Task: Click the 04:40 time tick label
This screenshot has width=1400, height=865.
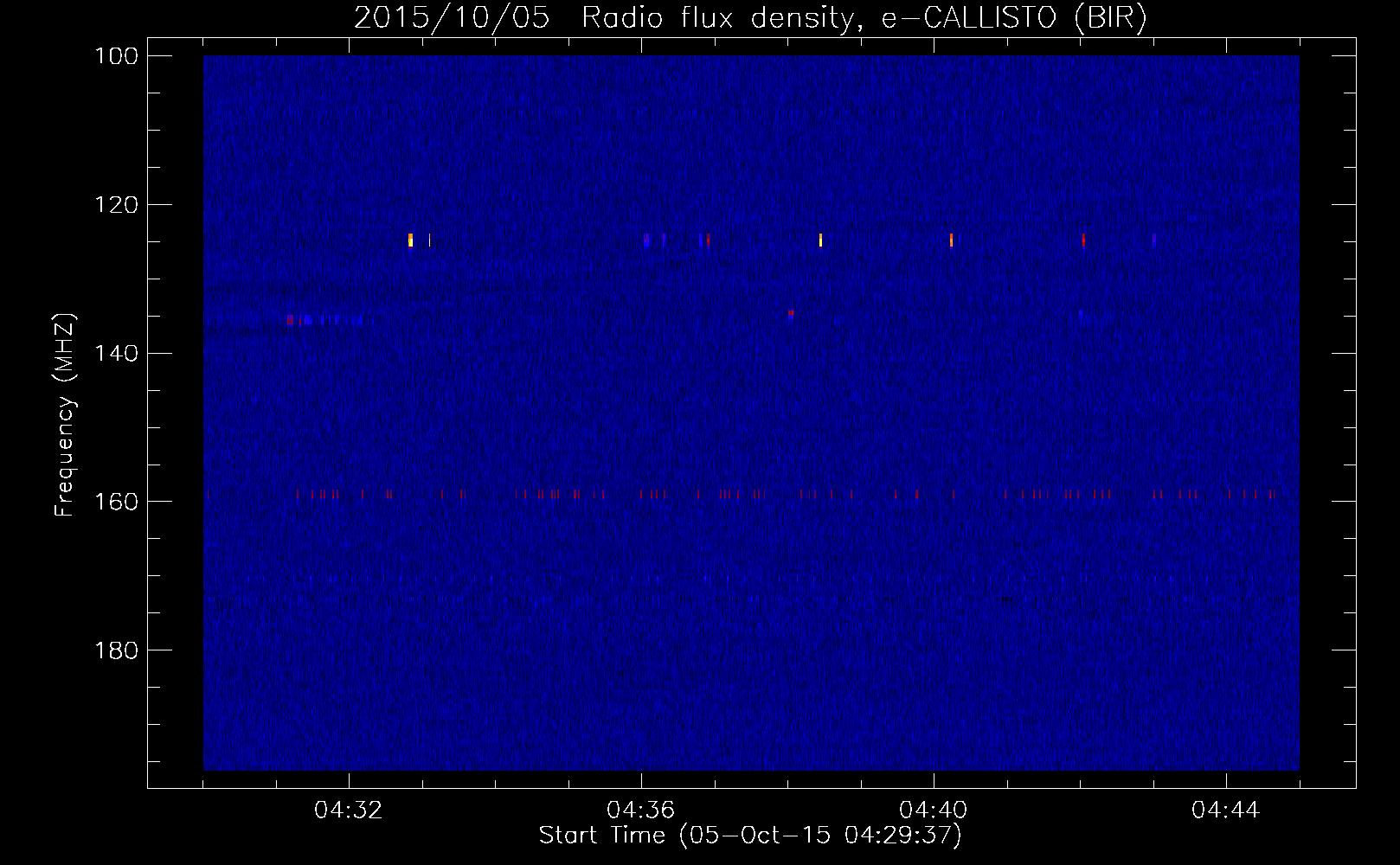Action: [x=934, y=811]
